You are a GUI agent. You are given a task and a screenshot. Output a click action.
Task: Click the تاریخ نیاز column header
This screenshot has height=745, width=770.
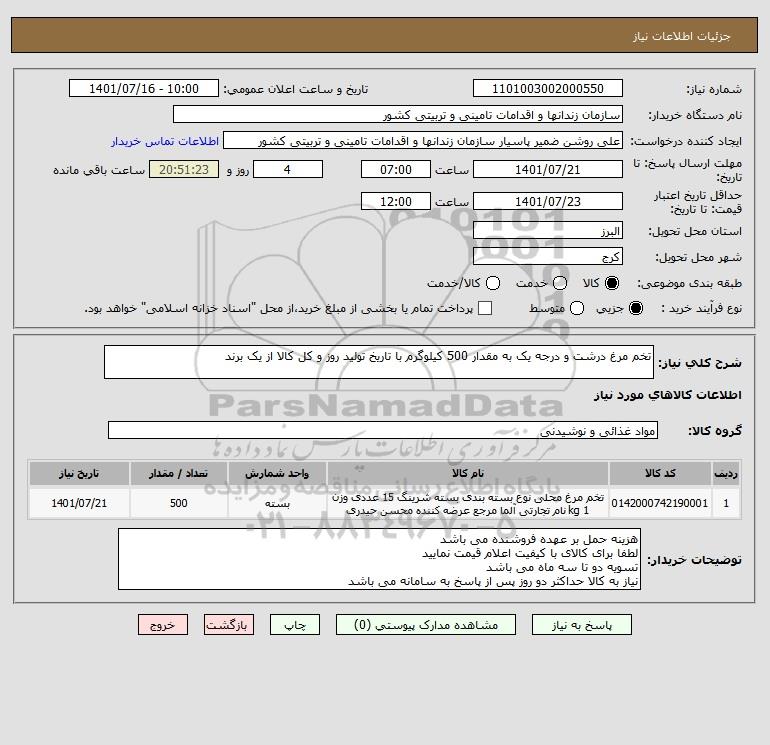pyautogui.click(x=79, y=473)
